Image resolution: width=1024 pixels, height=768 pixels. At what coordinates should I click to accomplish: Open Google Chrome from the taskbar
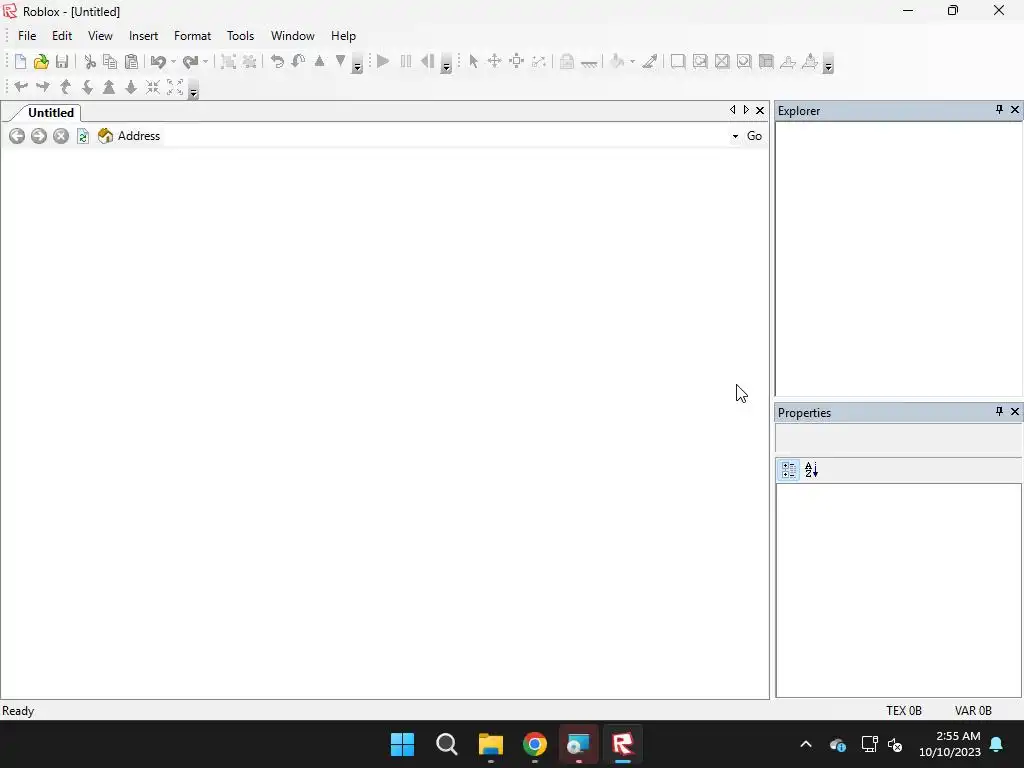coord(535,744)
